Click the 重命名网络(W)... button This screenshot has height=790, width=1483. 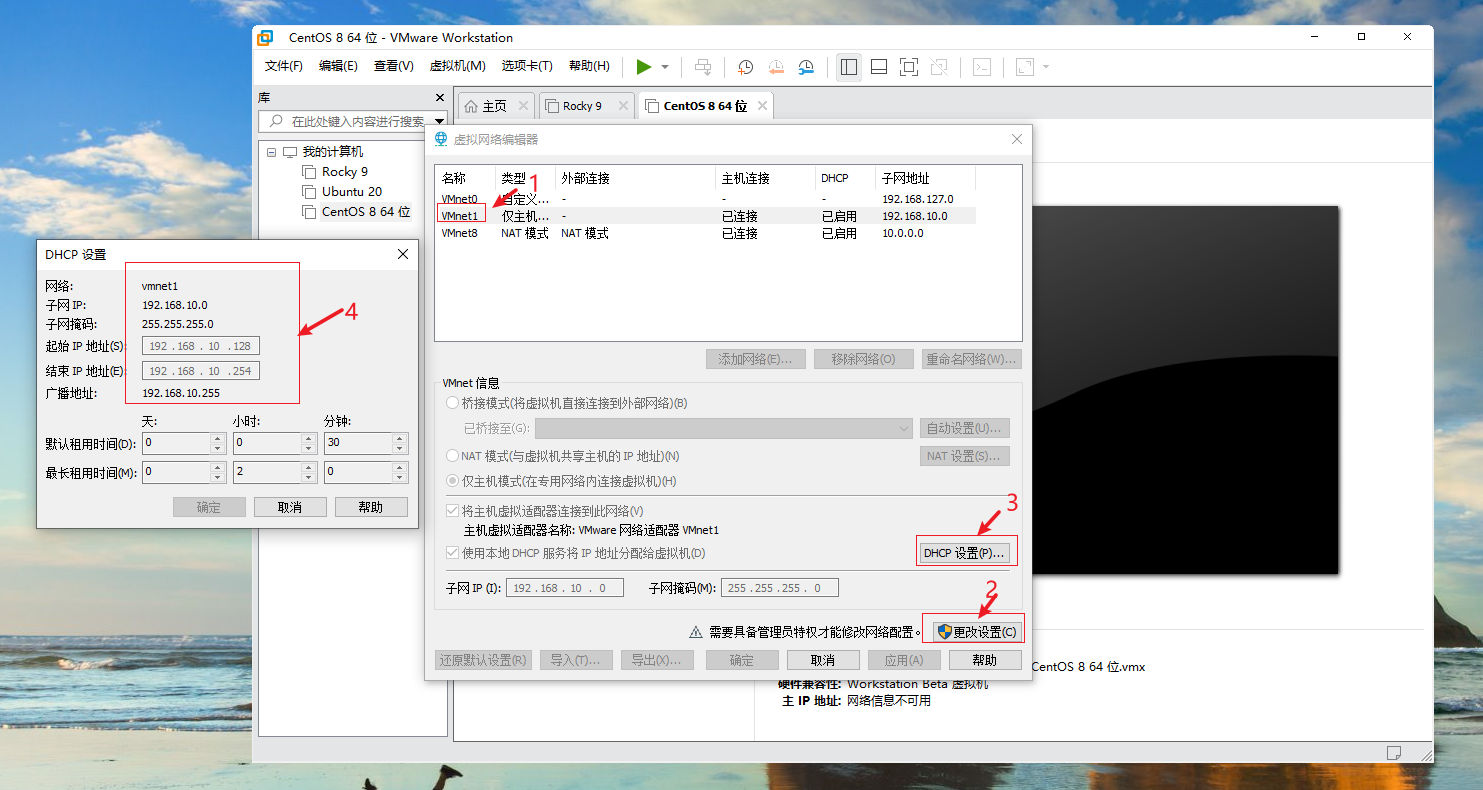coord(971,359)
